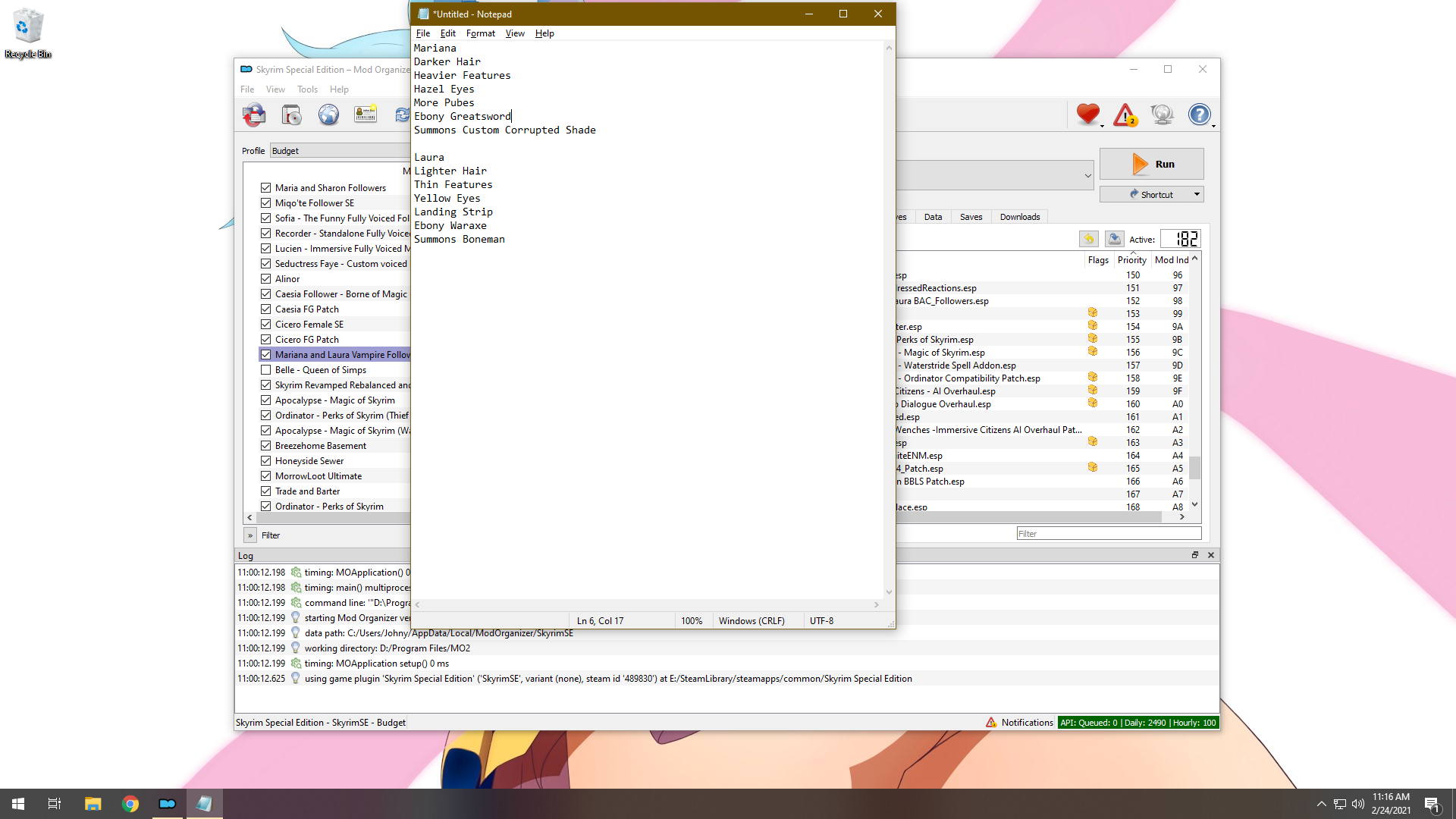Expand the executable selector dropdown beside Run
Screen dimensions: 1456x819
pyautogui.click(x=1087, y=175)
